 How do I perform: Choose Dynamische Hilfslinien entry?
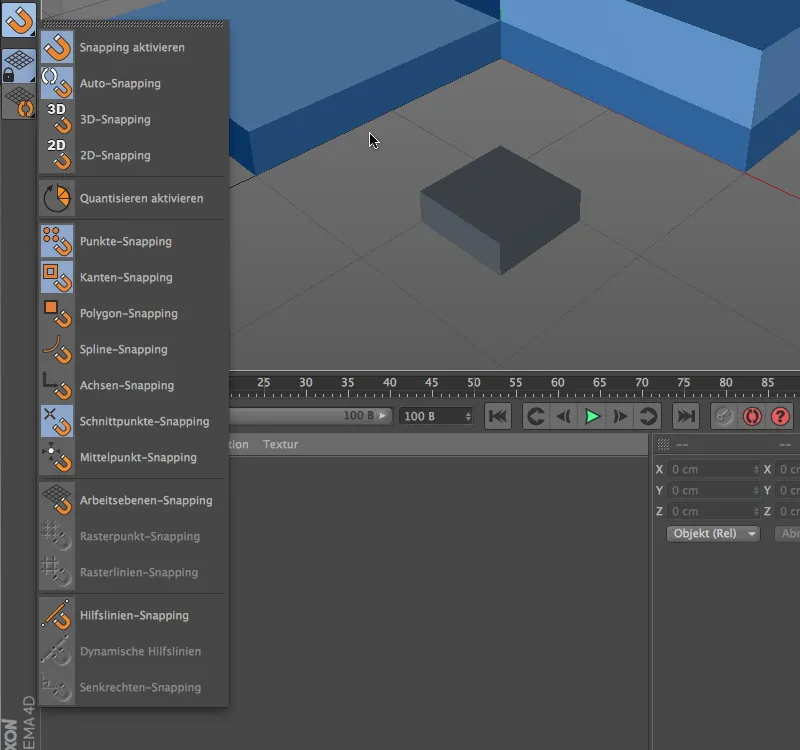134,651
